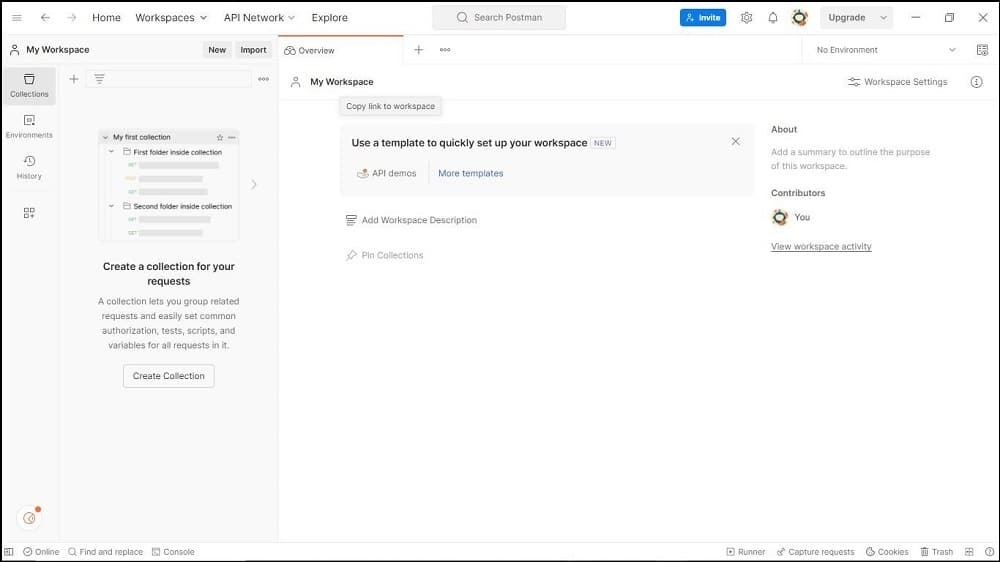
Task: Open the hamburger menu icon
Action: coord(17,18)
